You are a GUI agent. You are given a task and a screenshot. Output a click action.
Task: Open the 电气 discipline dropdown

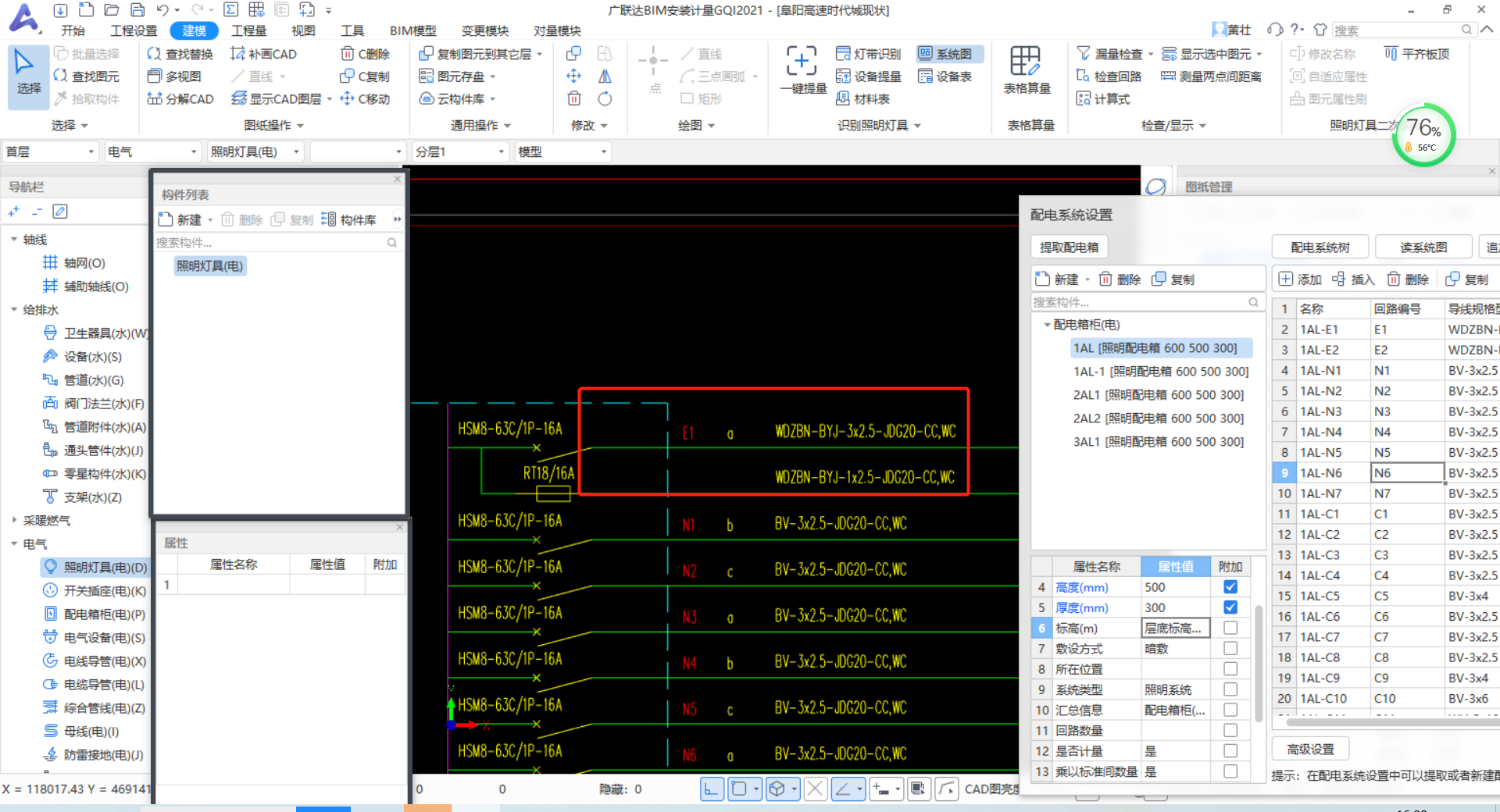152,151
